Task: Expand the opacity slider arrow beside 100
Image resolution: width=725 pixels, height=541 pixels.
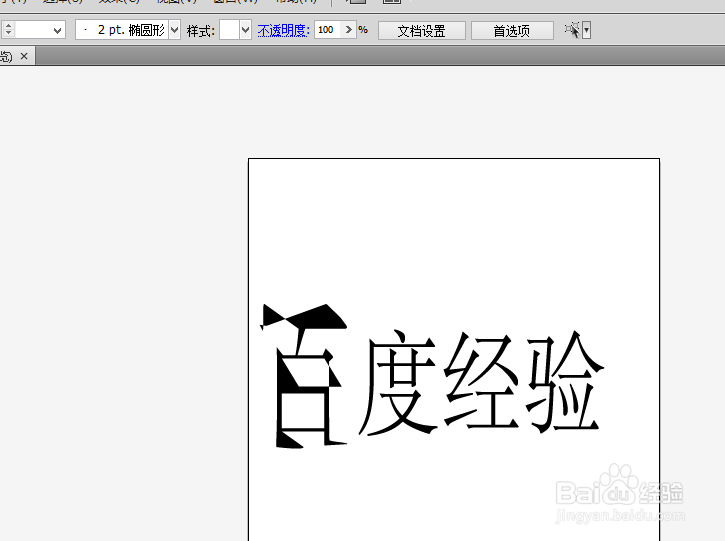Action: [349, 30]
